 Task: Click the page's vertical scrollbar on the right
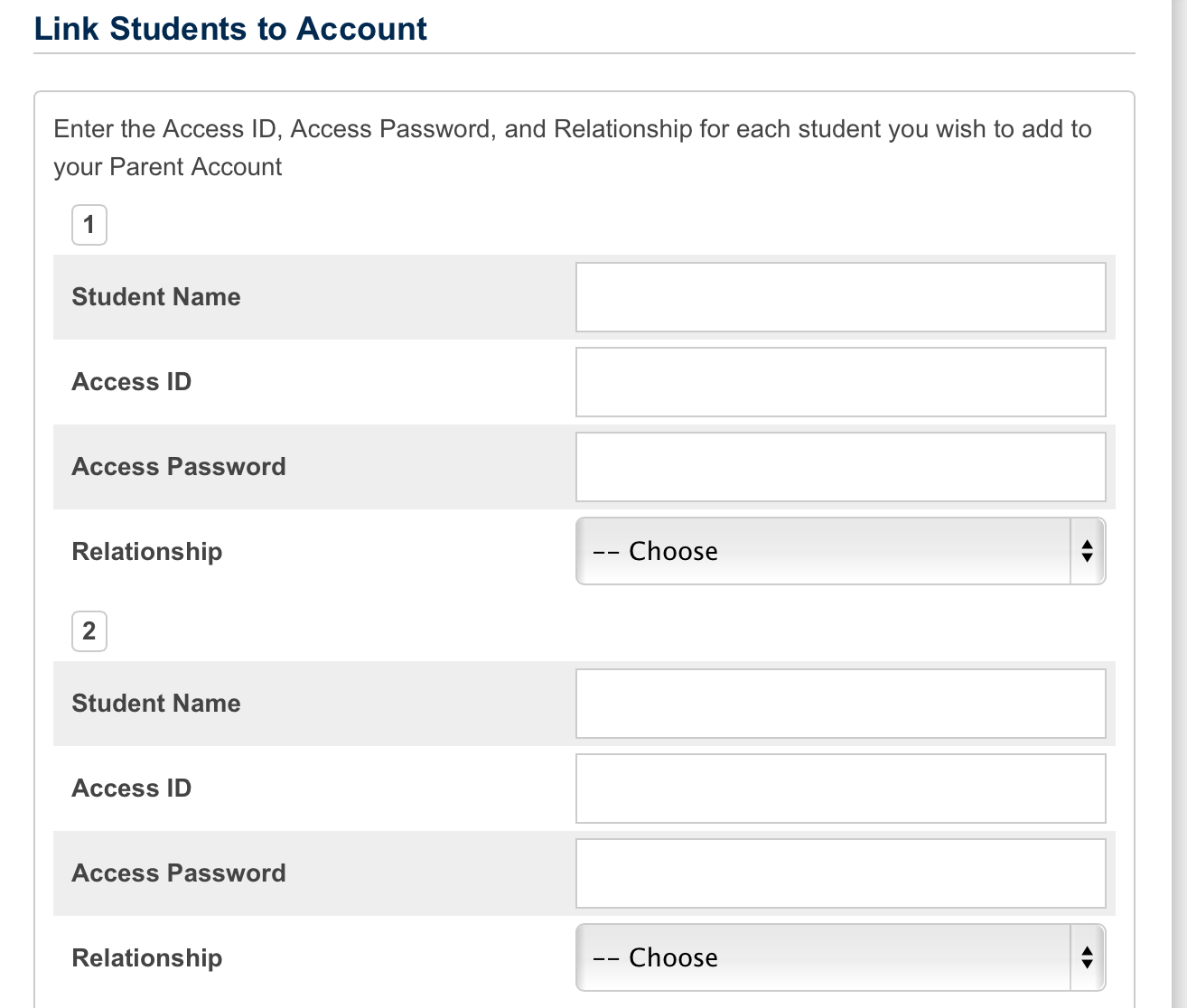(1179, 504)
